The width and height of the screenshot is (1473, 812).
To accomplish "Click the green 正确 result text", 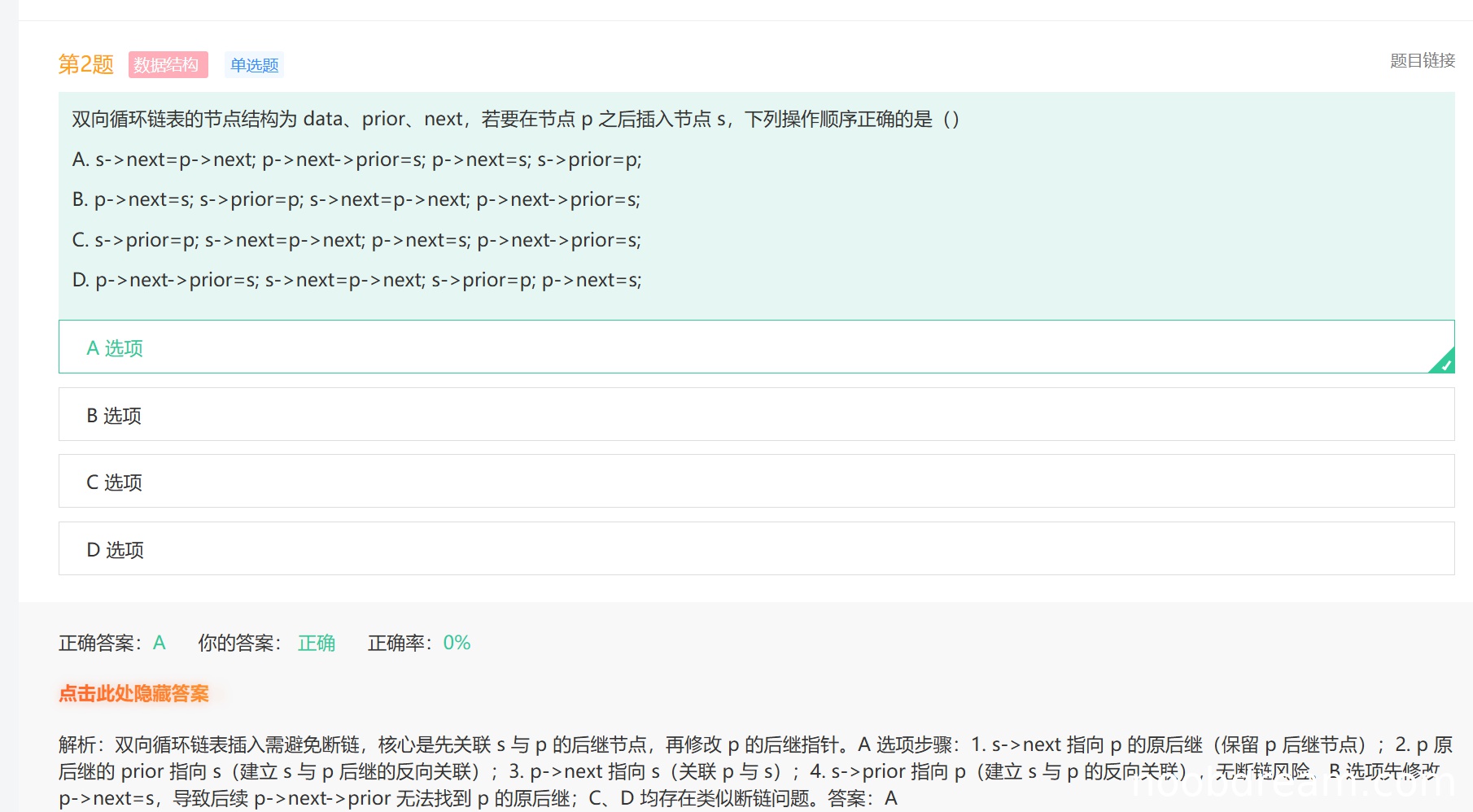I will coord(316,643).
